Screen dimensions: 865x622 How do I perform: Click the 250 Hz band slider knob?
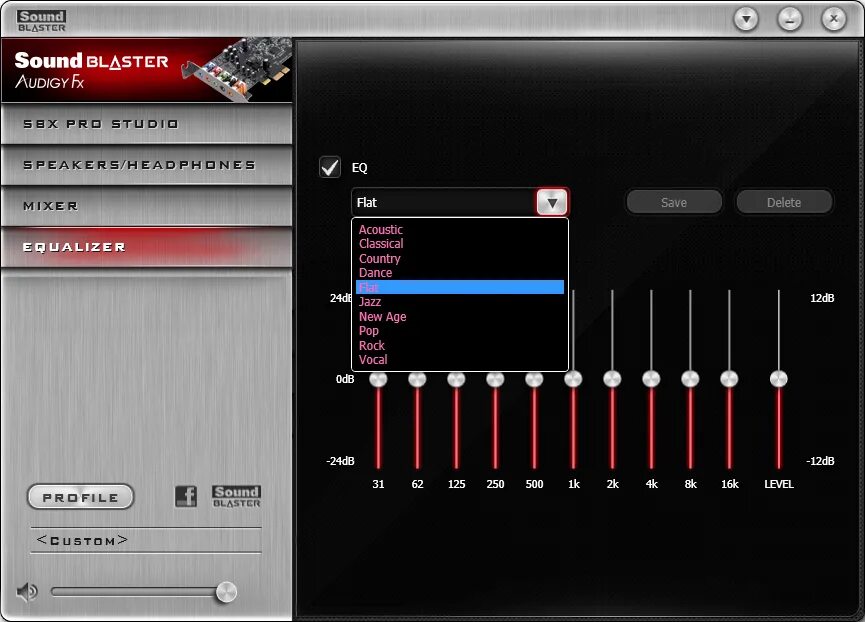tap(495, 379)
